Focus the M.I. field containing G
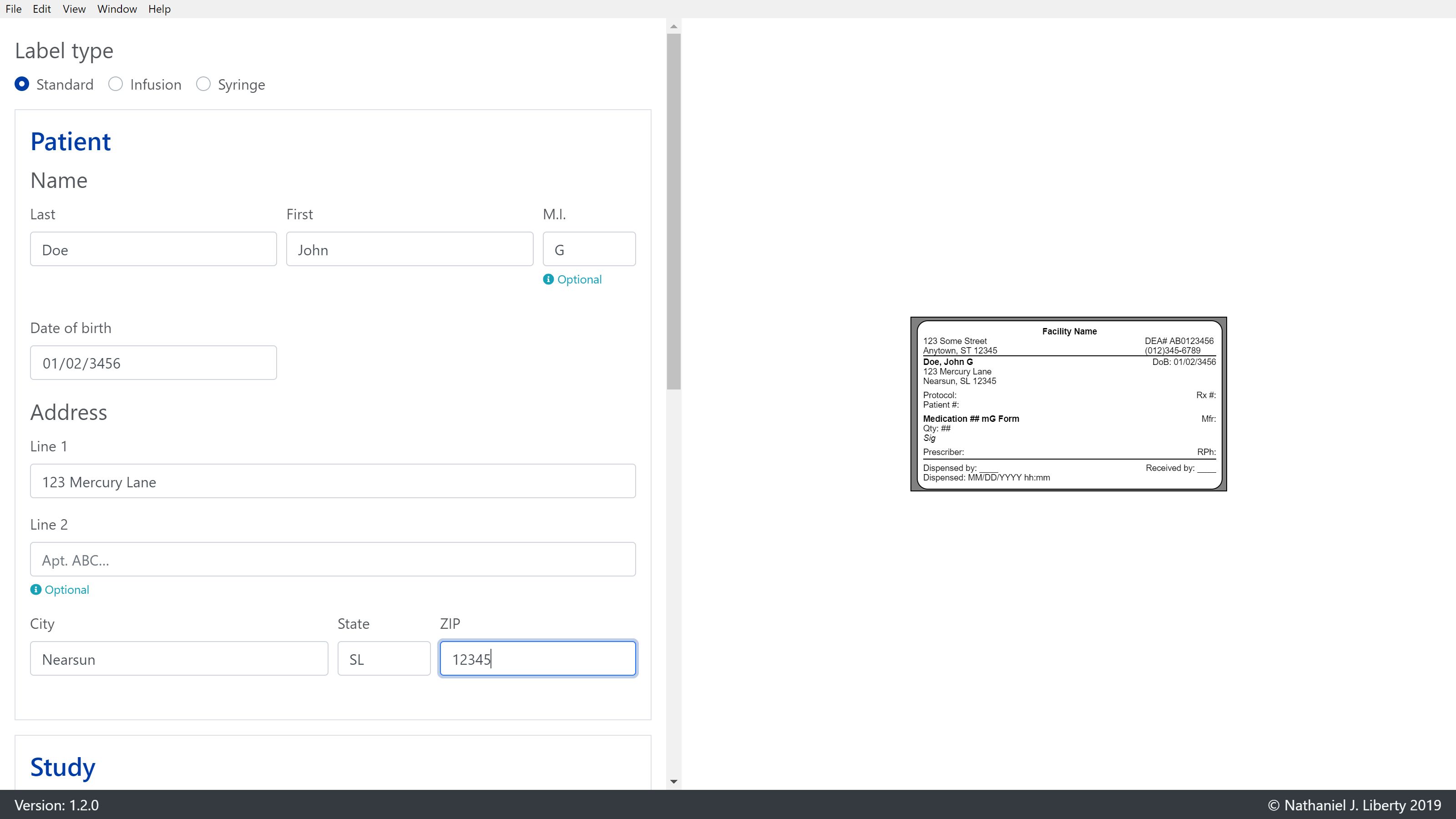The image size is (1456, 819). [x=589, y=249]
